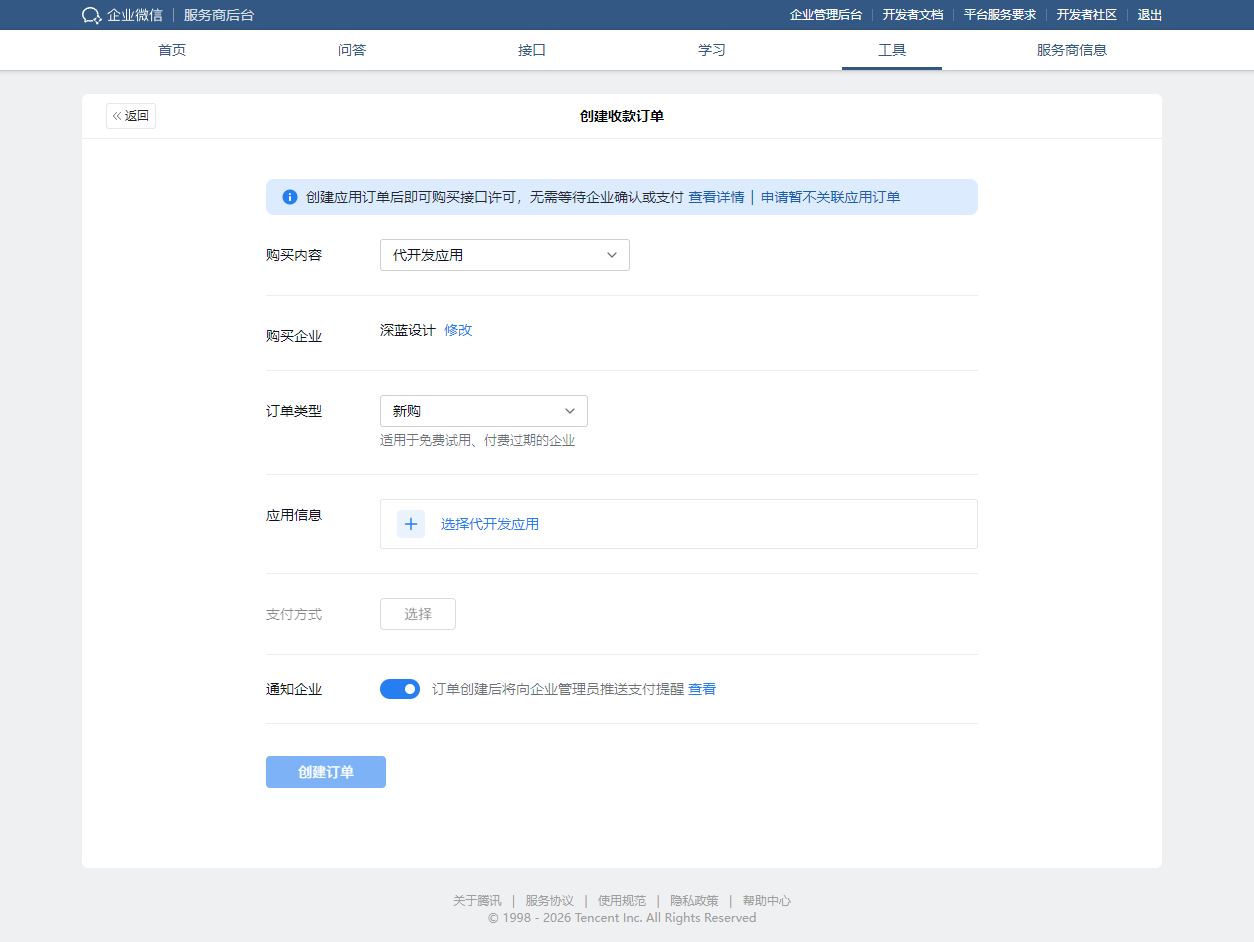Open the 服务商信息 tab
The width and height of the screenshot is (1254, 942).
[1071, 50]
